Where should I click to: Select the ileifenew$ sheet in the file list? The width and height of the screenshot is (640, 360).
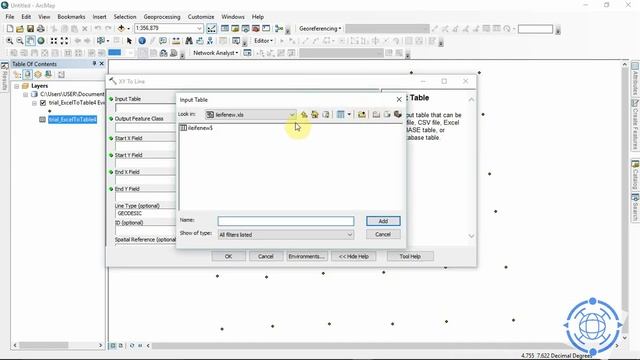pyautogui.click(x=196, y=128)
